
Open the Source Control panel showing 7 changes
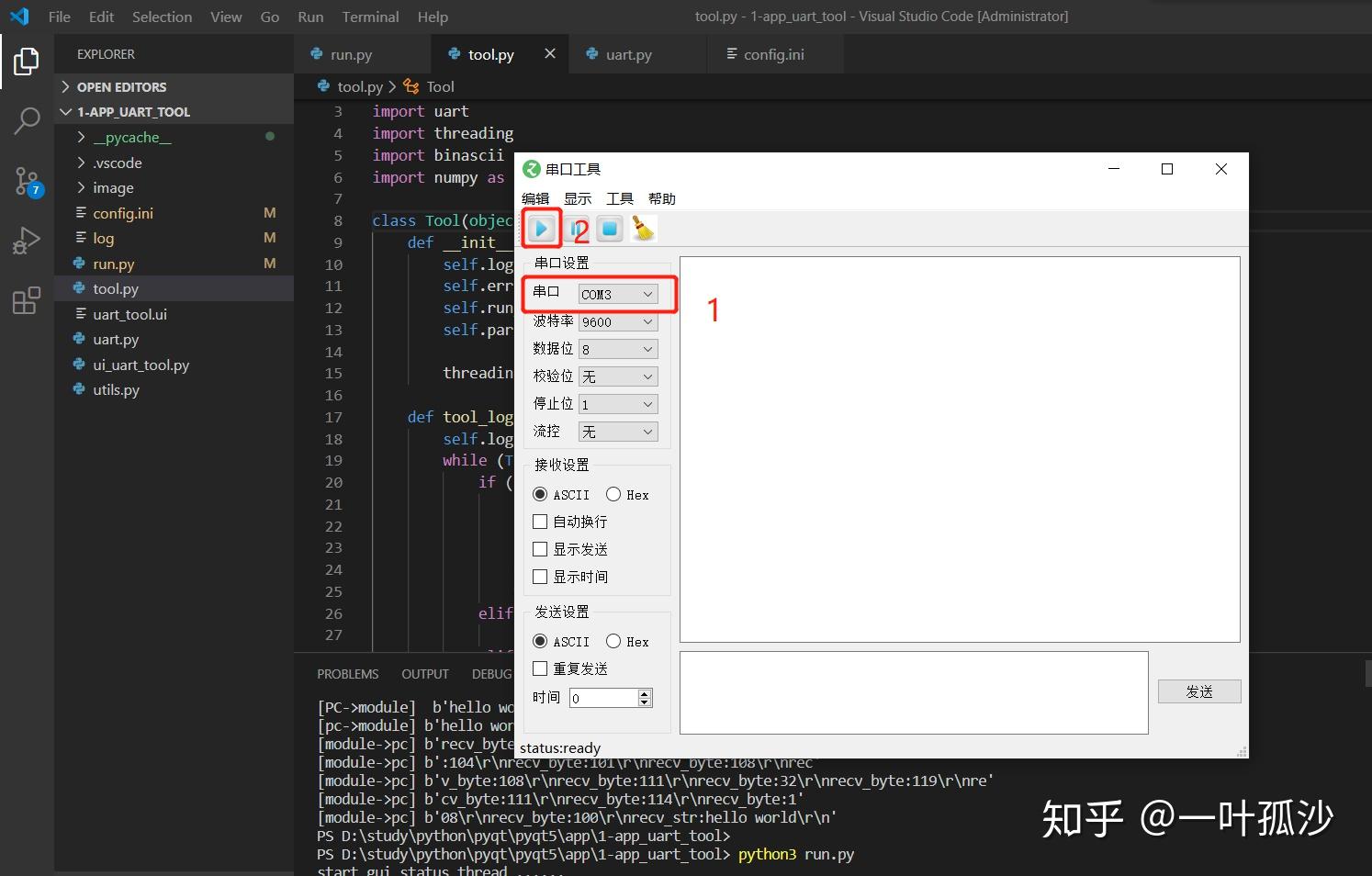pos(27,181)
